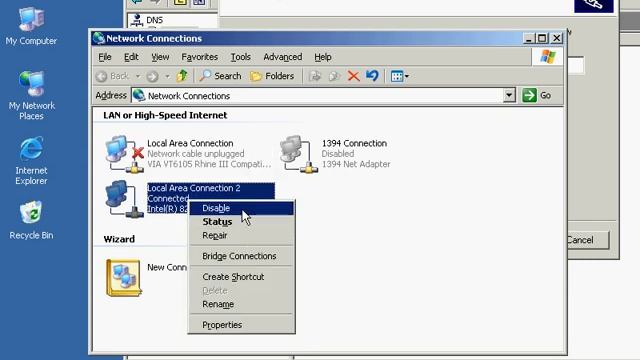This screenshot has height=360, width=640.
Task: Click the 'Wizard' group heading
Action: click(119, 239)
